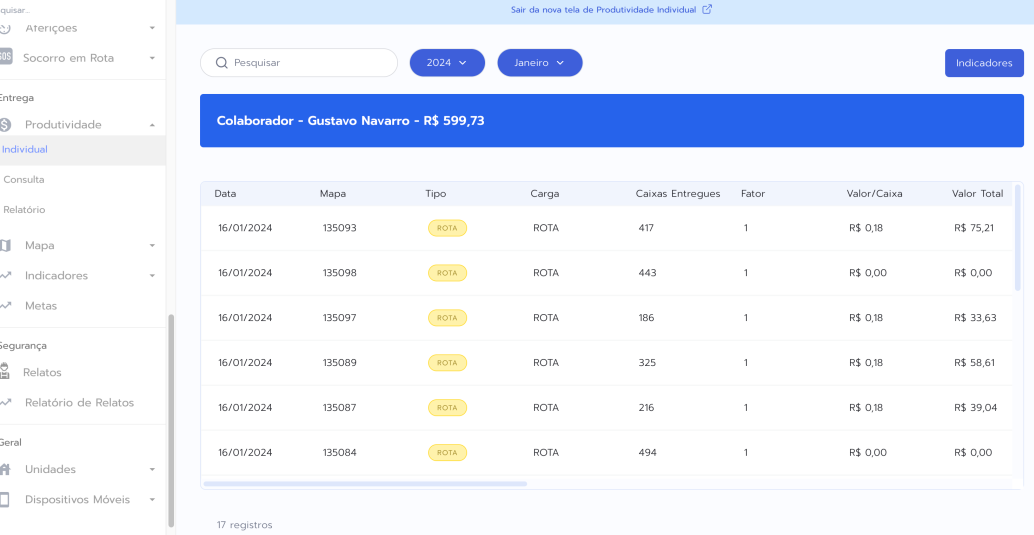Click the Dispositivos Móveis device icon

point(6,499)
